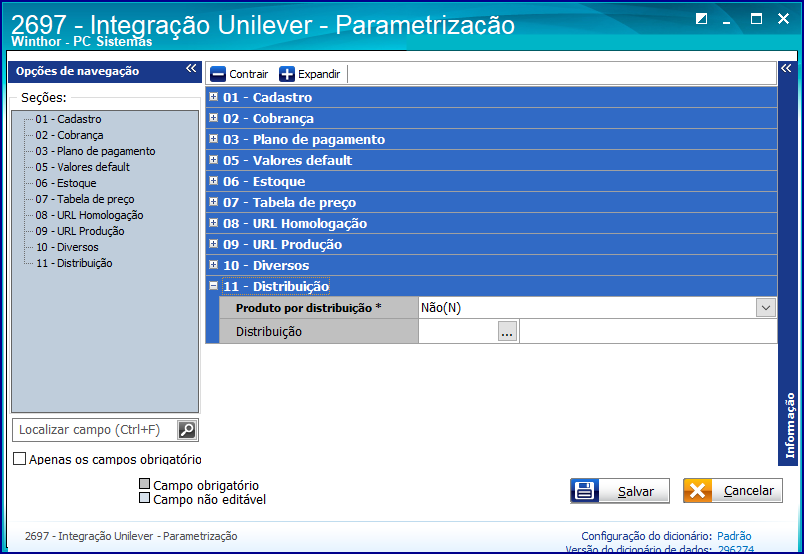The image size is (804, 554).
Task: Expand section 06 - Estoque
Action: (214, 181)
